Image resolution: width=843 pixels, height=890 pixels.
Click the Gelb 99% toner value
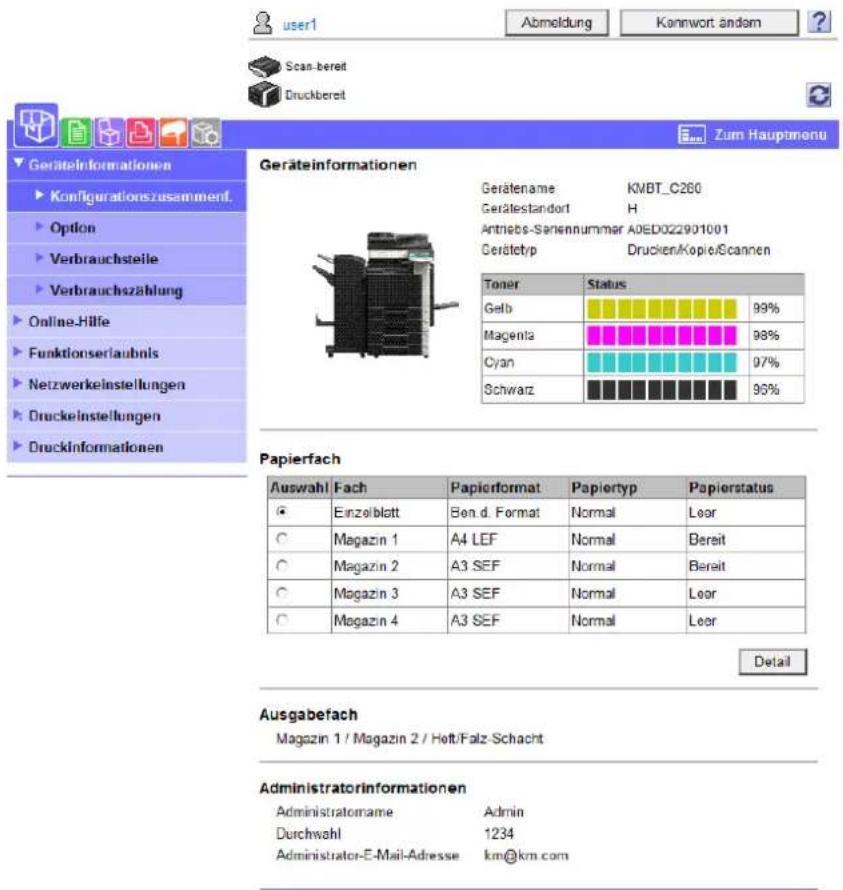[766, 309]
